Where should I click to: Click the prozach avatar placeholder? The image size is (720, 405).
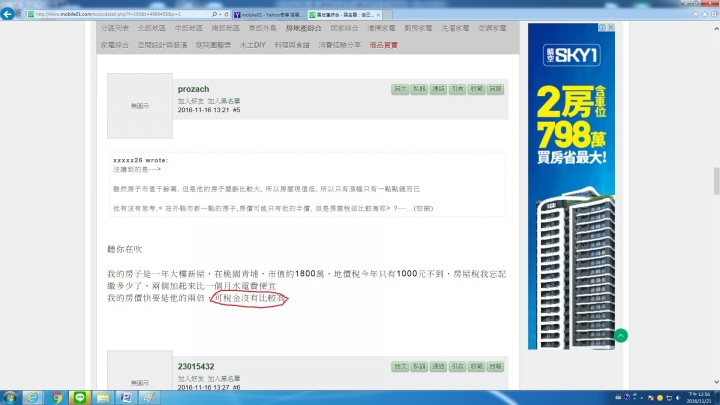click(140, 106)
